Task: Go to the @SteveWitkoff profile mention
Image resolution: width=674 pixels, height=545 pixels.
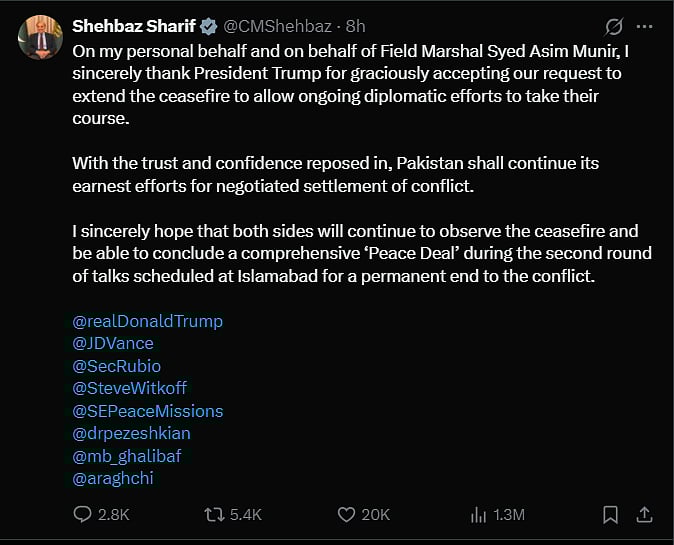Action: coord(130,388)
